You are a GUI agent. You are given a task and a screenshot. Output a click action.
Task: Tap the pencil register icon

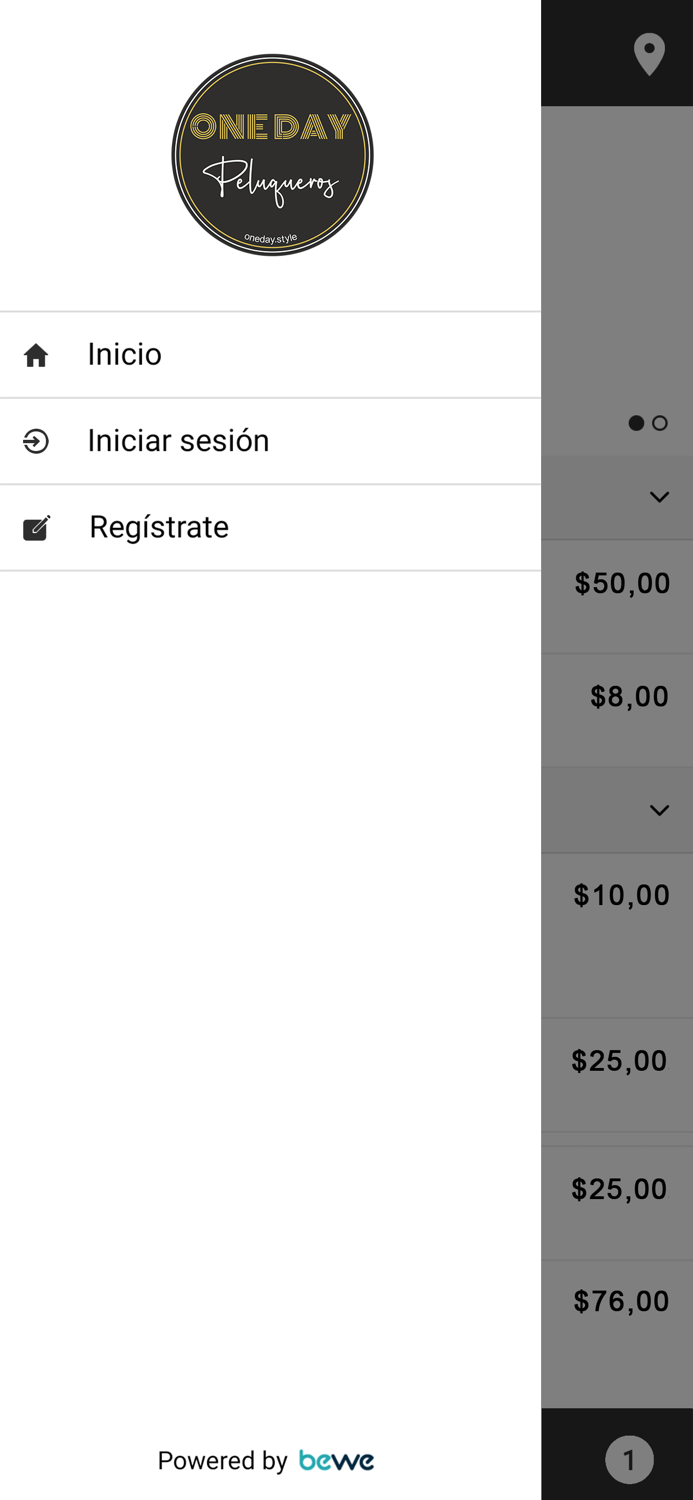pyautogui.click(x=36, y=527)
